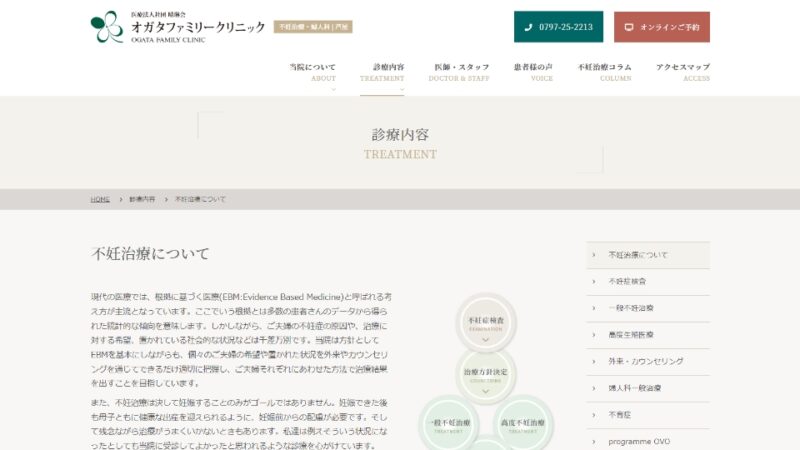This screenshot has width=800, height=450.
Task: Click the 不妊治療について page heading
Action: [151, 254]
